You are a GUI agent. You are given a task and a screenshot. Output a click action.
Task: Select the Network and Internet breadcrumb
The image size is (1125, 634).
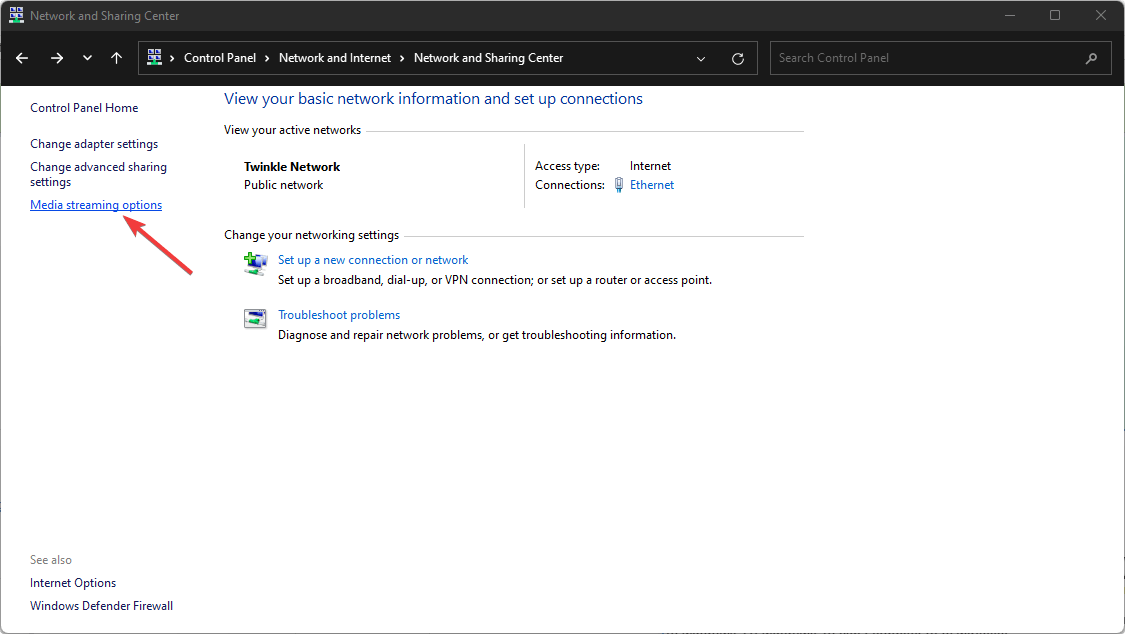pyautogui.click(x=334, y=58)
